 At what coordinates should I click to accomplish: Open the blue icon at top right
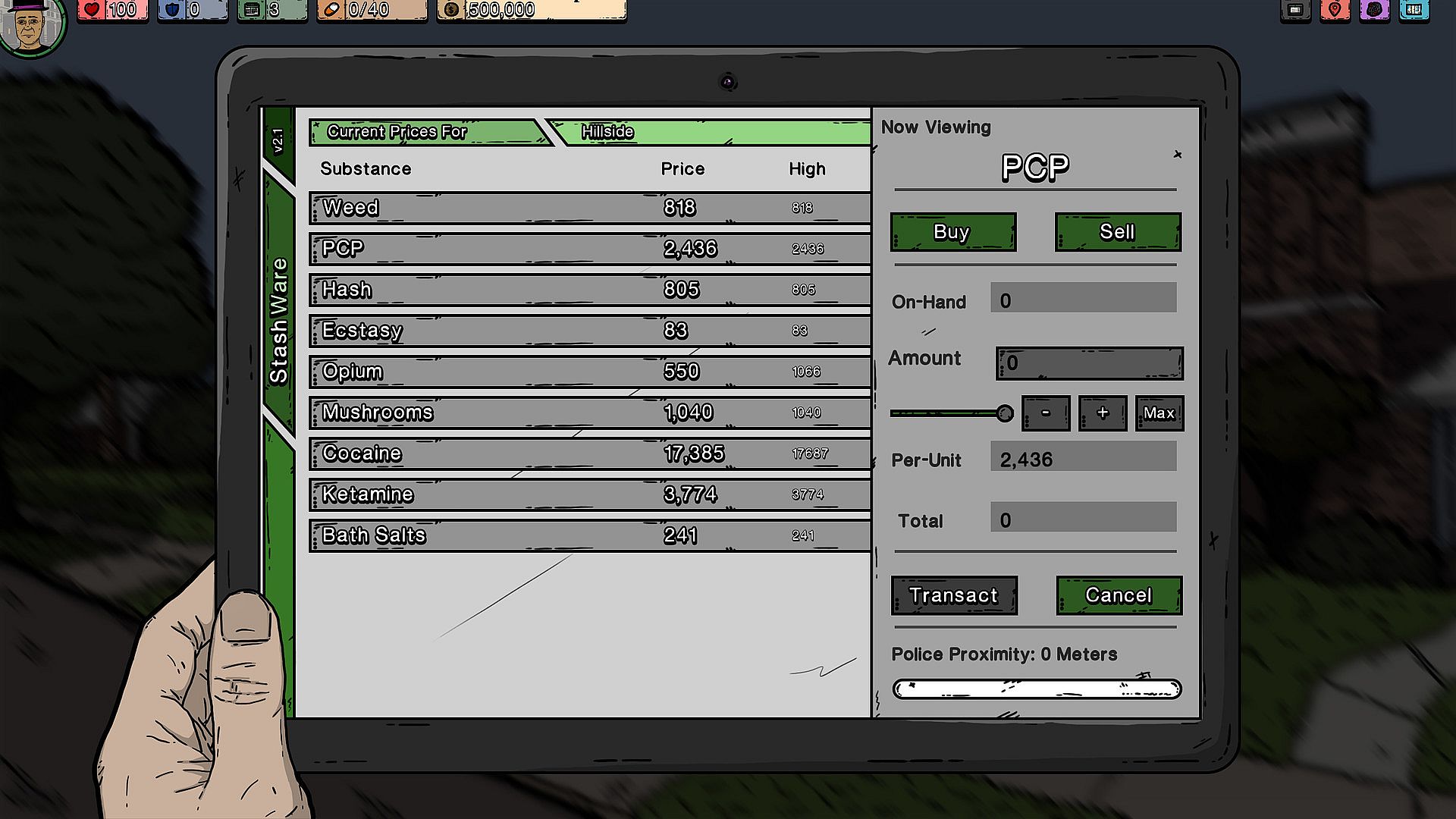point(1414,10)
